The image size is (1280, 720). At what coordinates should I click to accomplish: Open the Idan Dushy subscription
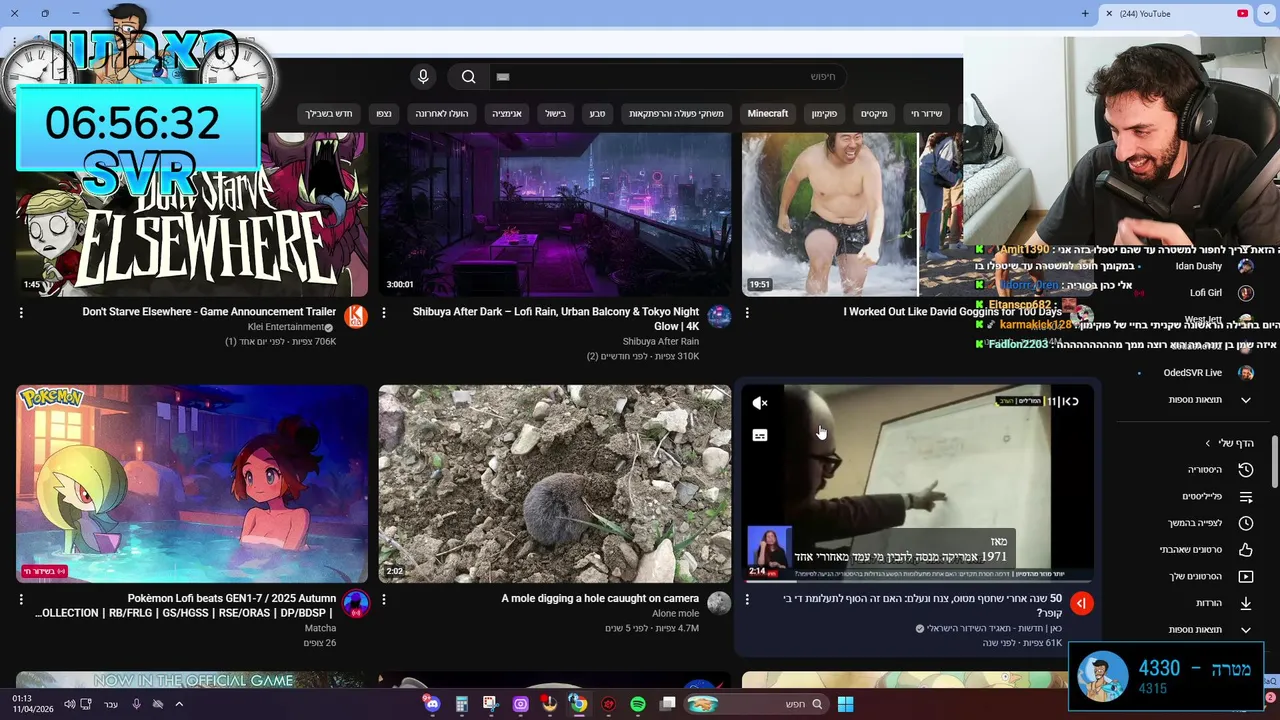(x=1199, y=266)
